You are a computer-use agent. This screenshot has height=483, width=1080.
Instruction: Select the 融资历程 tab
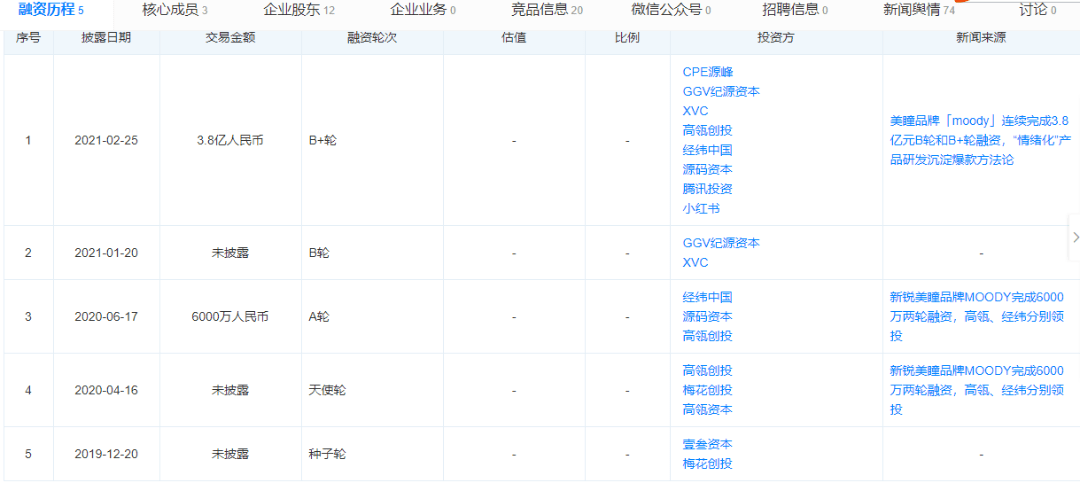51,10
